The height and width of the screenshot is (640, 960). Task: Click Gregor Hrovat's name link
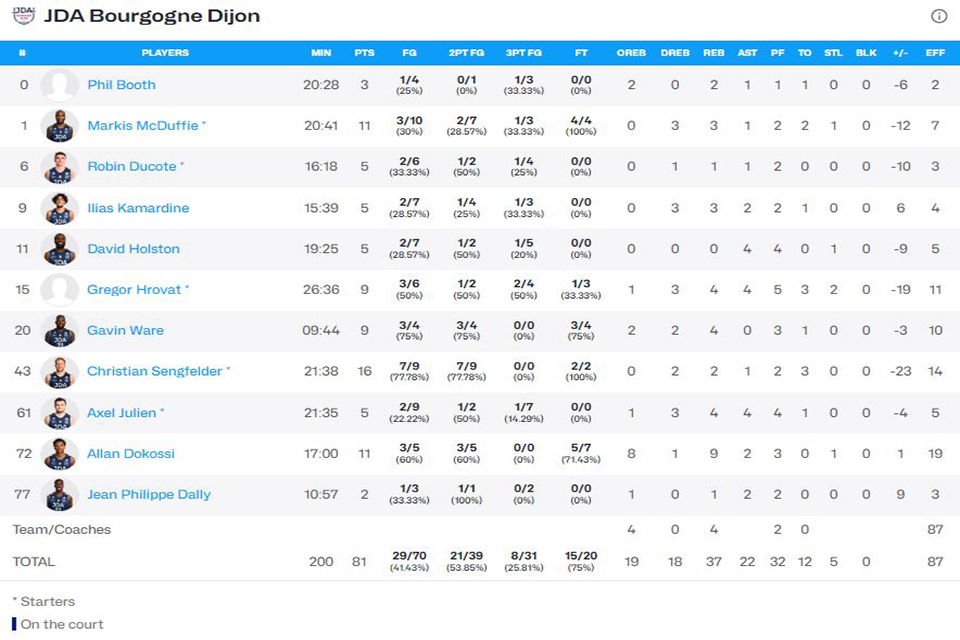134,289
